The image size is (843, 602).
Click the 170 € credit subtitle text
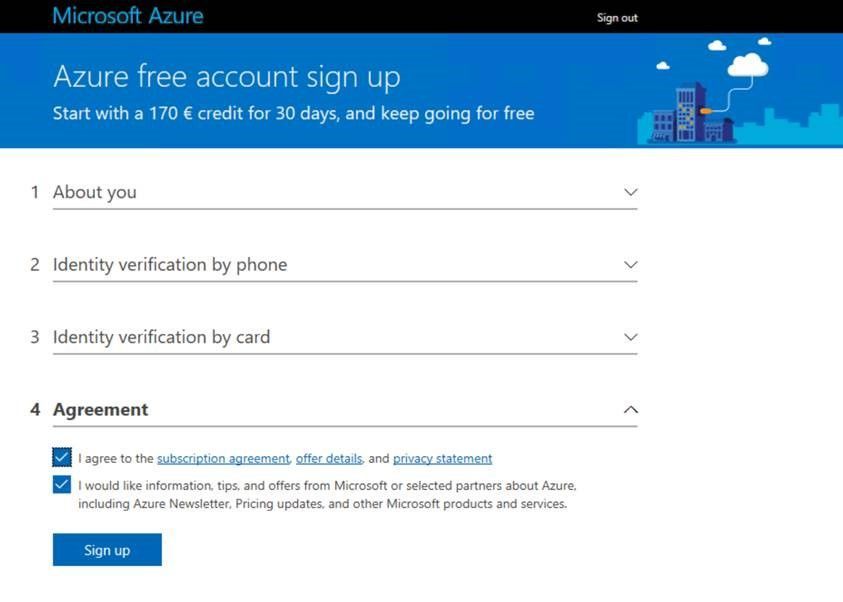tap(294, 113)
